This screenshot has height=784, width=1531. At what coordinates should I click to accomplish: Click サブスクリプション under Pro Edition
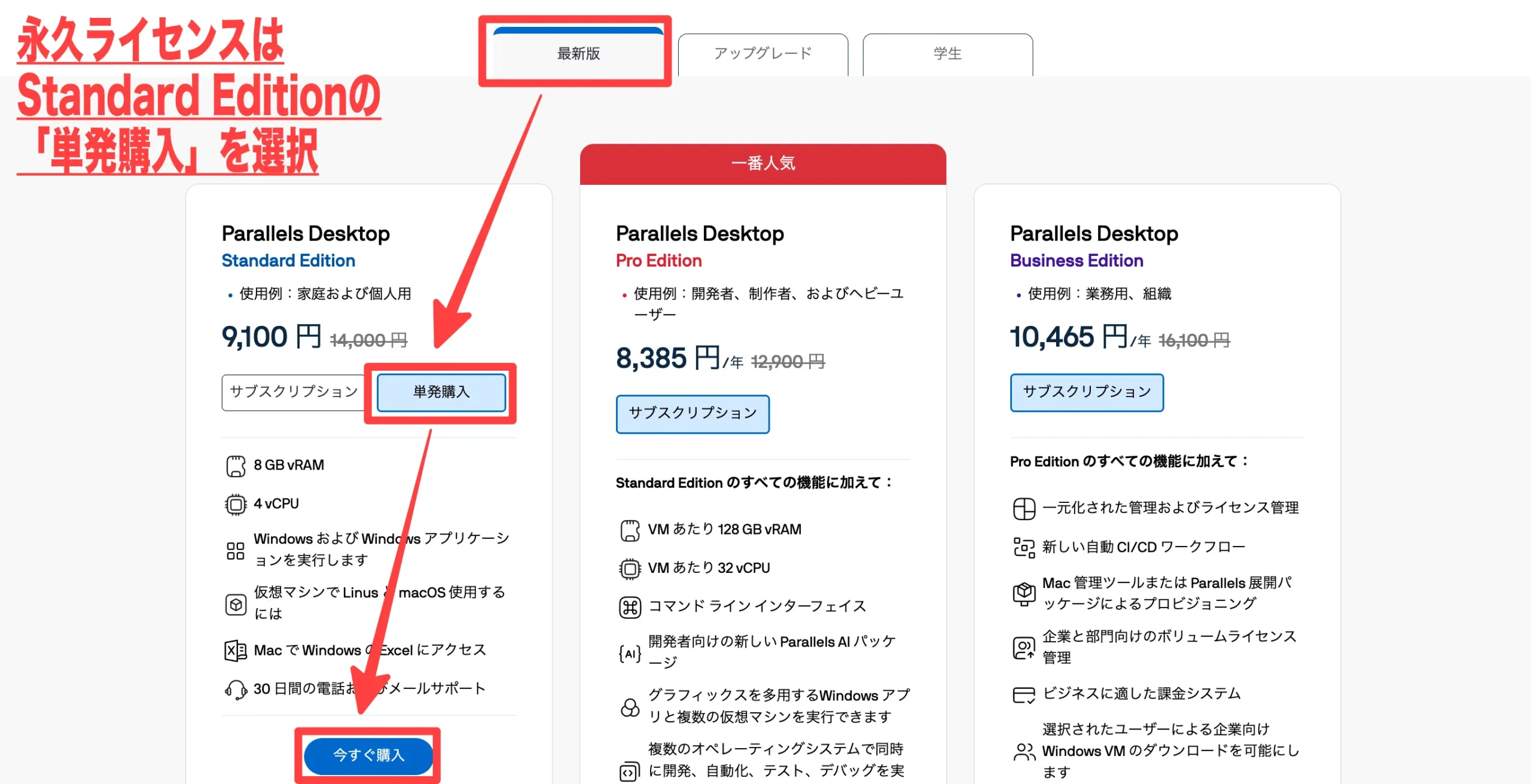(693, 414)
